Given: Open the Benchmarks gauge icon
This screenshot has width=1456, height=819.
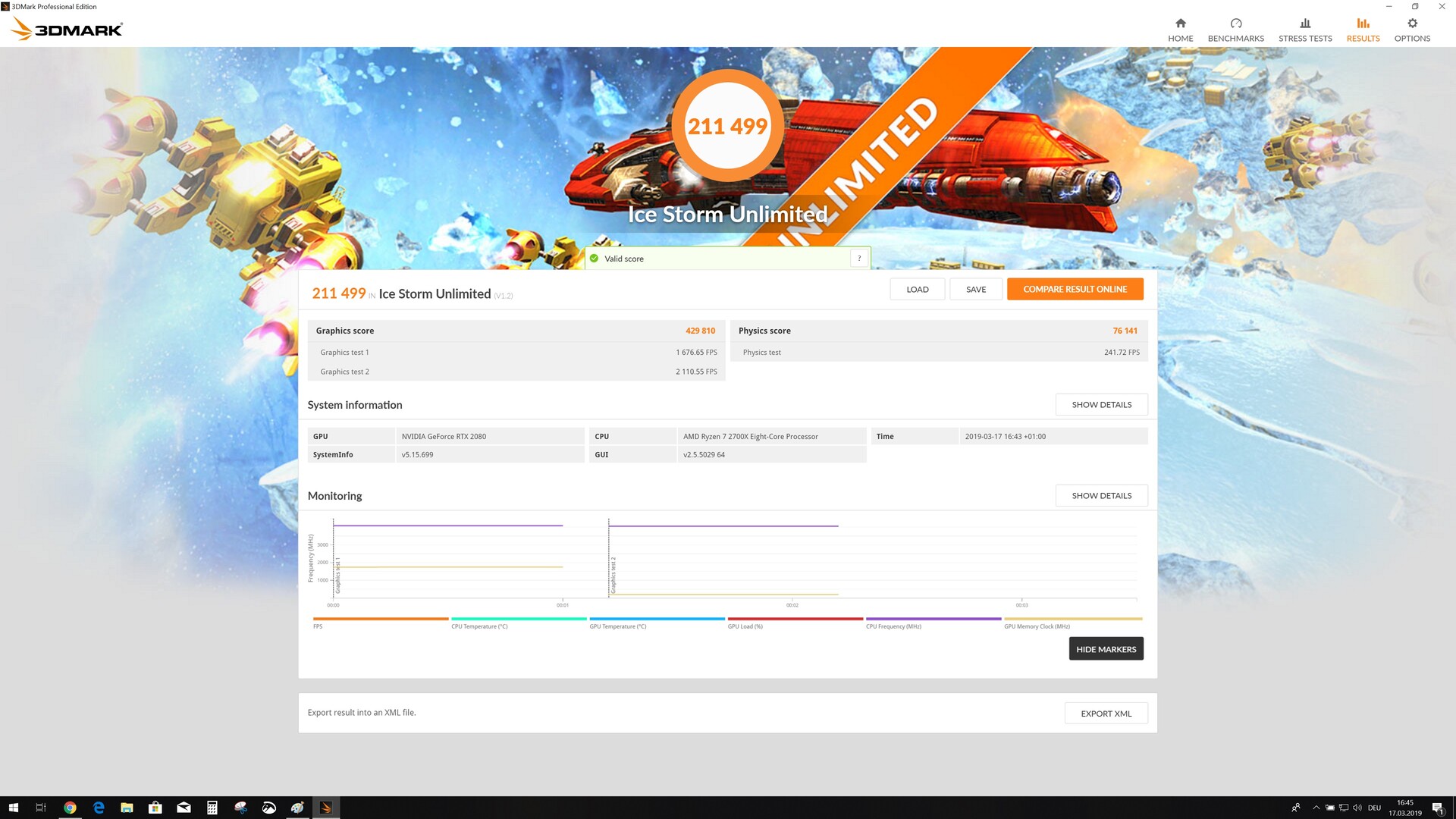Looking at the screenshot, I should point(1235,24).
